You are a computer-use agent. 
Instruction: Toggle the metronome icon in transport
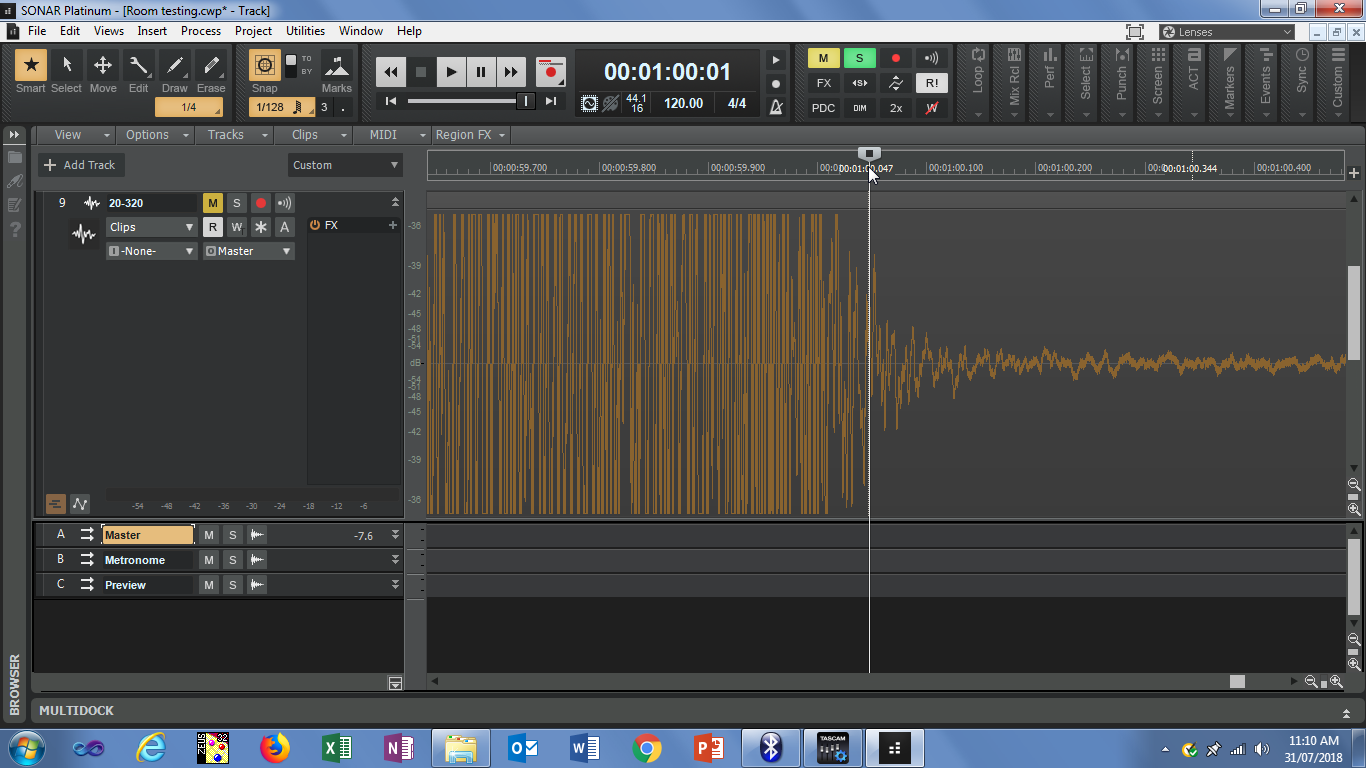776,107
